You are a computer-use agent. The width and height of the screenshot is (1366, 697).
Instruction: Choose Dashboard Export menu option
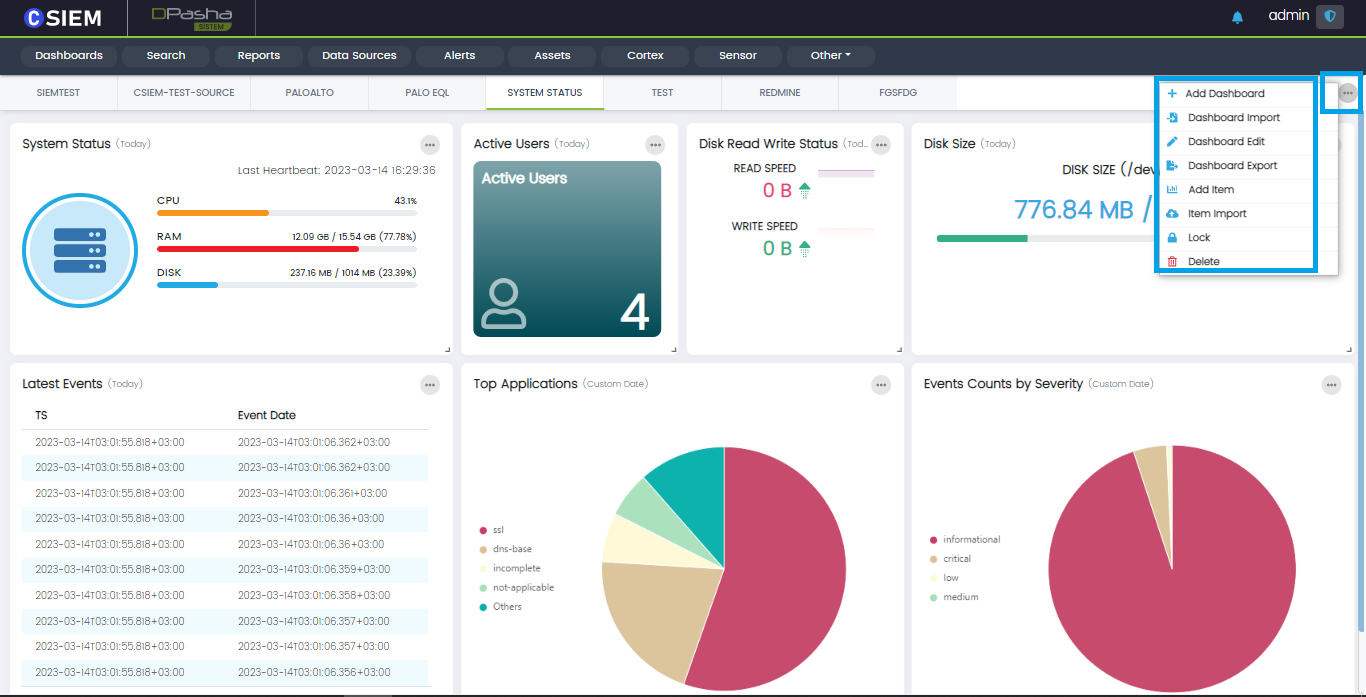pos(1231,166)
